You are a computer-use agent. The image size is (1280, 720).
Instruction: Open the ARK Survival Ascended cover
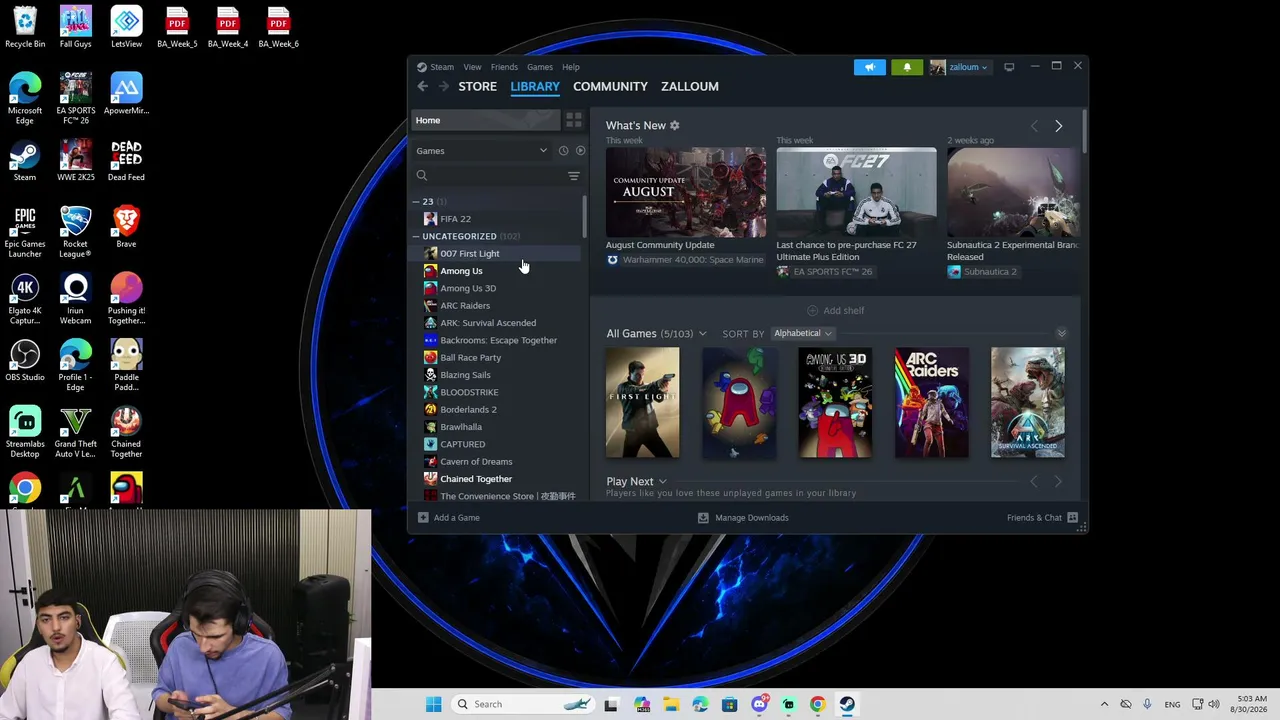pos(1028,403)
